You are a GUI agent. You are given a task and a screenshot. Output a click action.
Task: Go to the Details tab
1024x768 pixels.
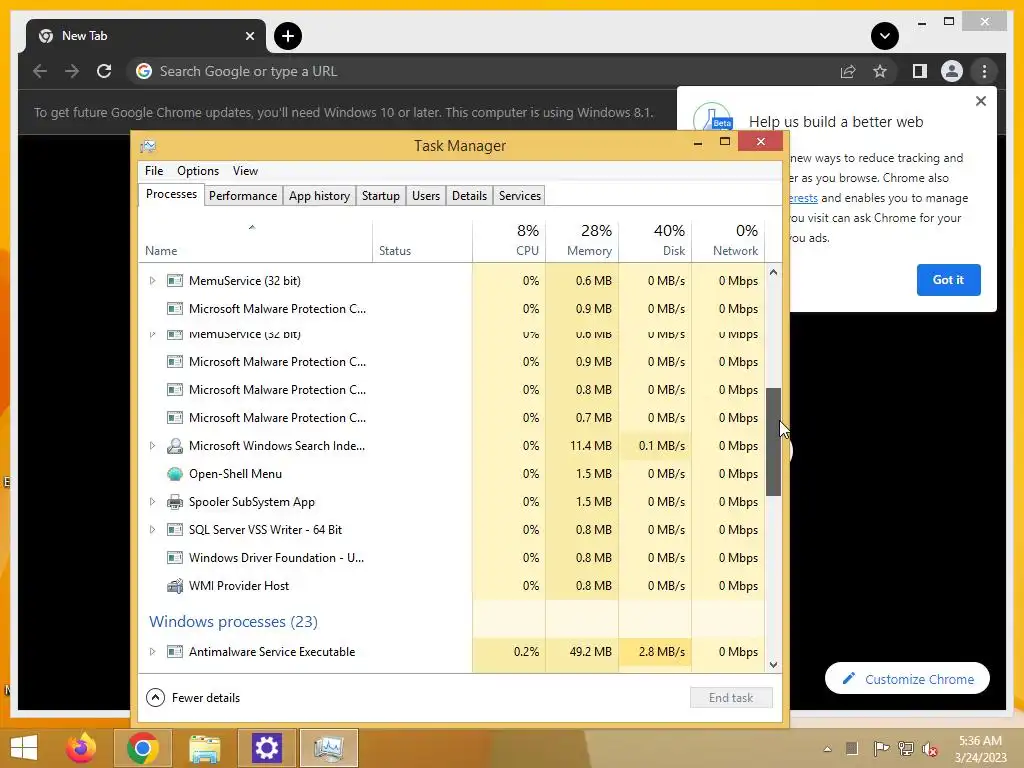[x=469, y=196]
